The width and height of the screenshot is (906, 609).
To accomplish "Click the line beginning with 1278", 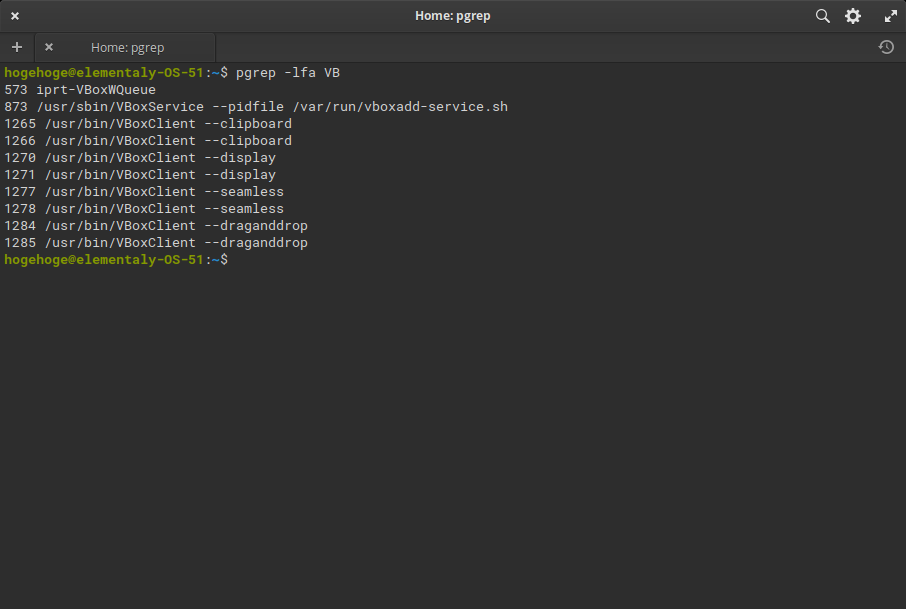I will [x=144, y=209].
